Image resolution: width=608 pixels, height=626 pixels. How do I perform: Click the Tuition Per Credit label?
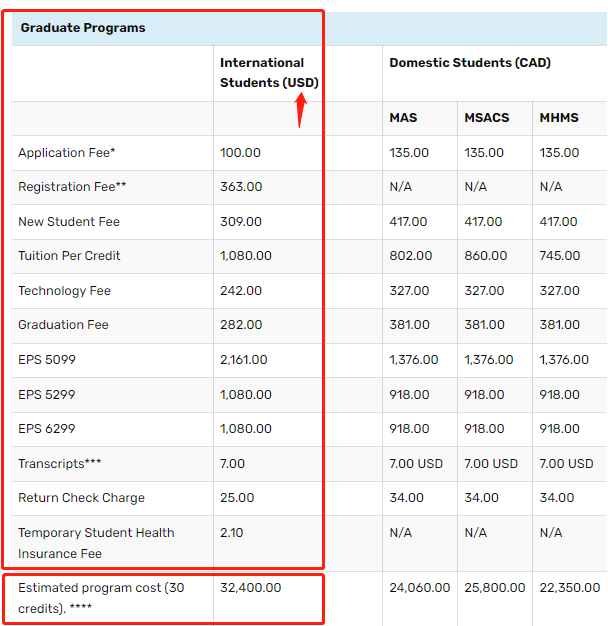point(69,256)
